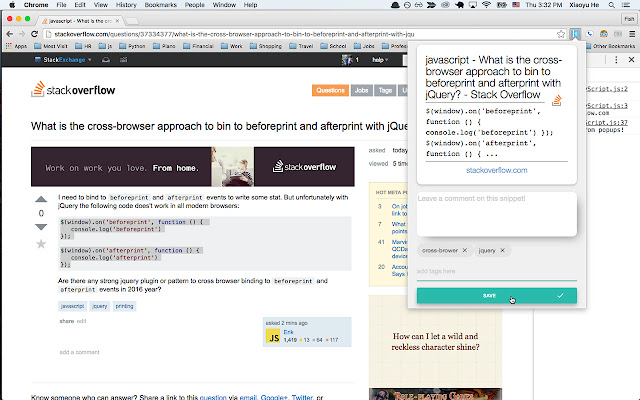Upvote the question

(x=41, y=199)
